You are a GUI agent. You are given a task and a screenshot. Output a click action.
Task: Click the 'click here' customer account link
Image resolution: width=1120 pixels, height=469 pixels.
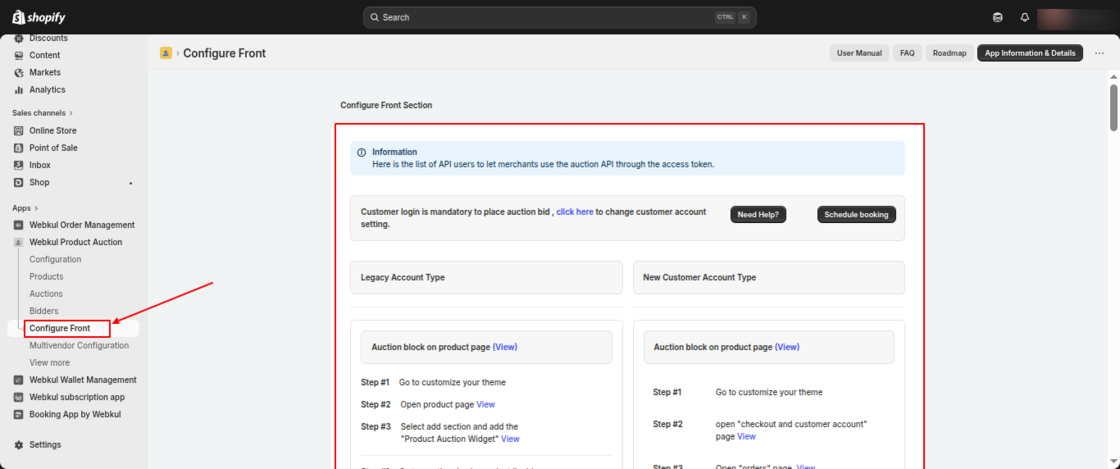pyautogui.click(x=575, y=212)
